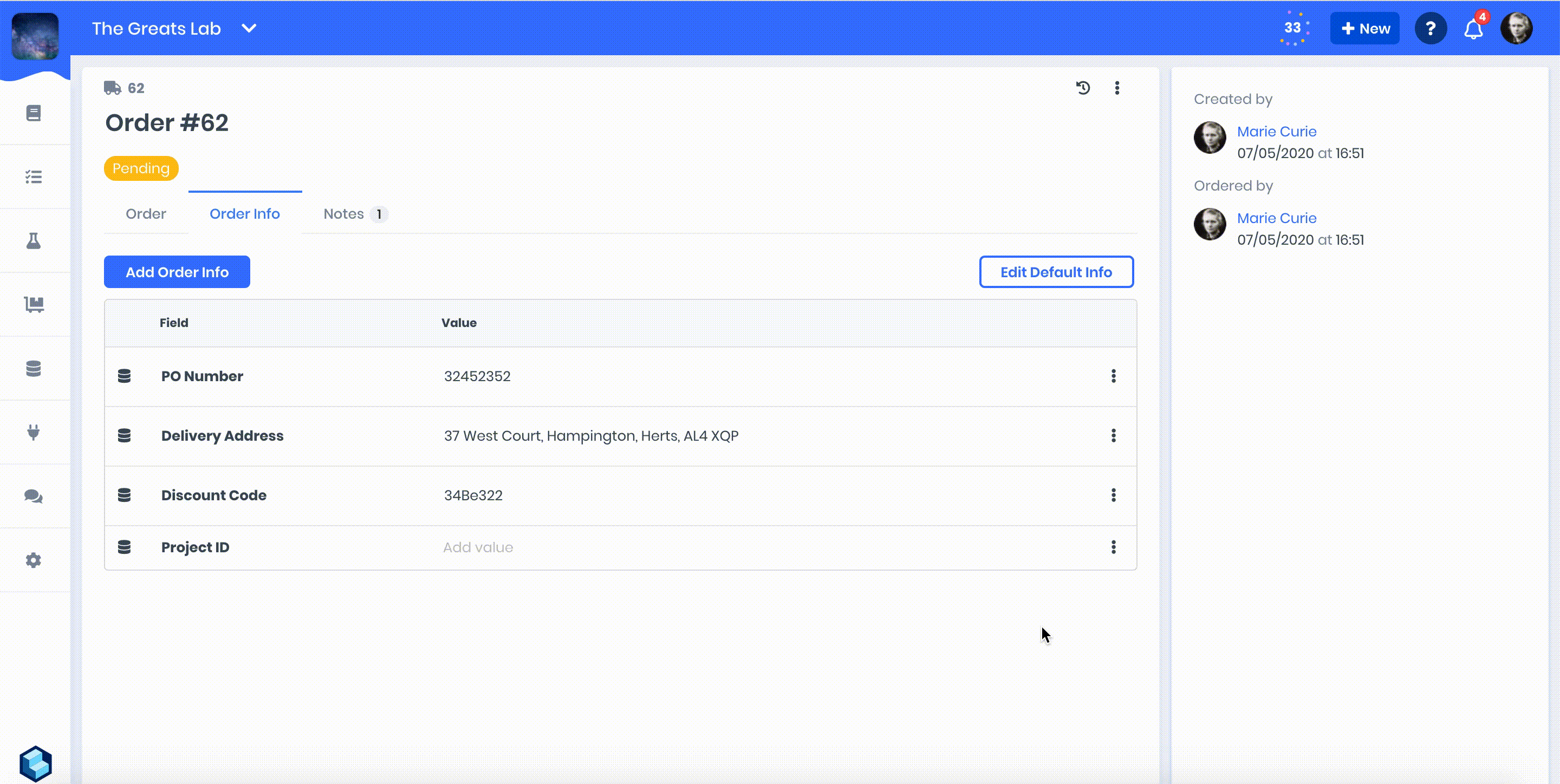The image size is (1560, 784).
Task: Click Project ID Add value field
Action: [478, 547]
